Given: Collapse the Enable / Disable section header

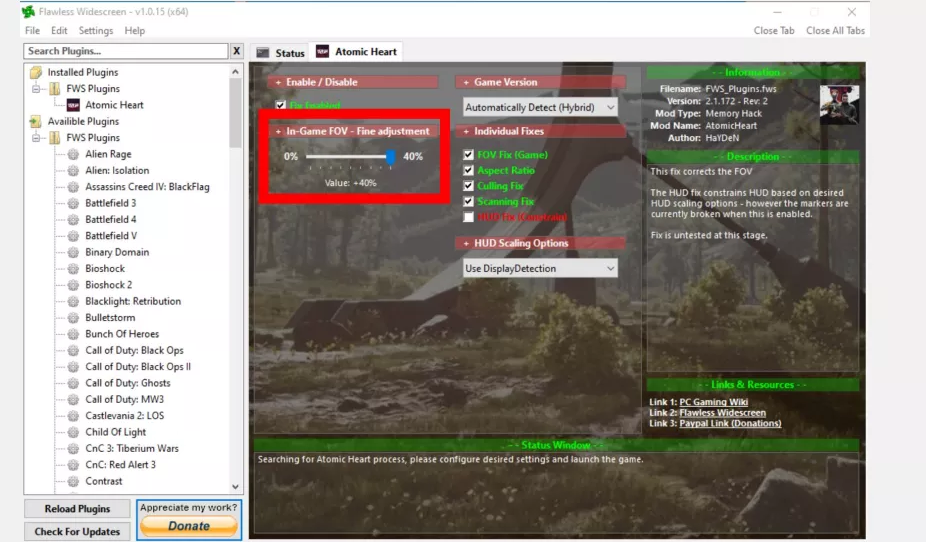Looking at the screenshot, I should pyautogui.click(x=353, y=82).
